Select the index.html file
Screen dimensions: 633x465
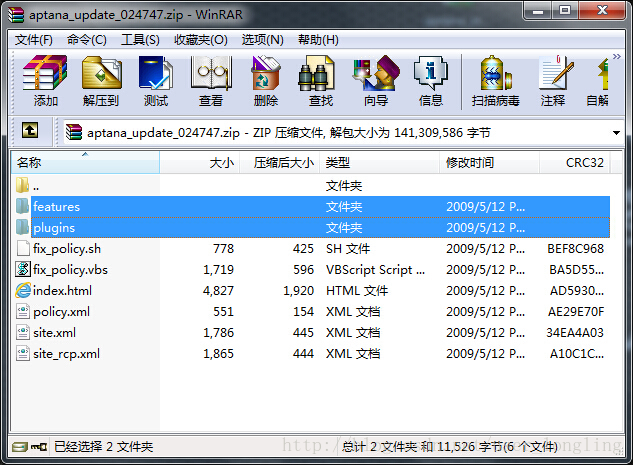point(311,291)
